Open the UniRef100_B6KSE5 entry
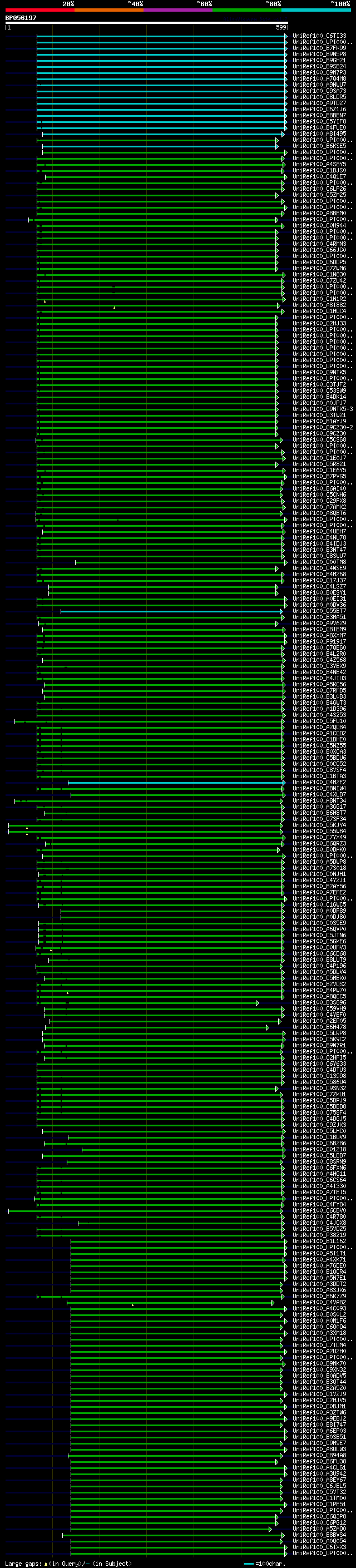Screen dimensions: 356x1568 click(319, 146)
